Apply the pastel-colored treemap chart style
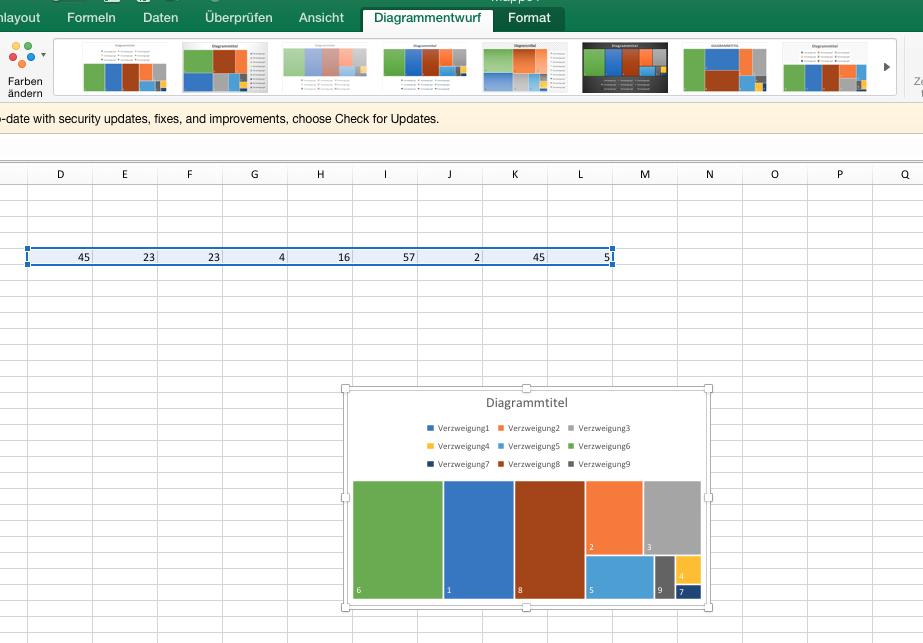Screen dimensions: 923x643 (324, 67)
